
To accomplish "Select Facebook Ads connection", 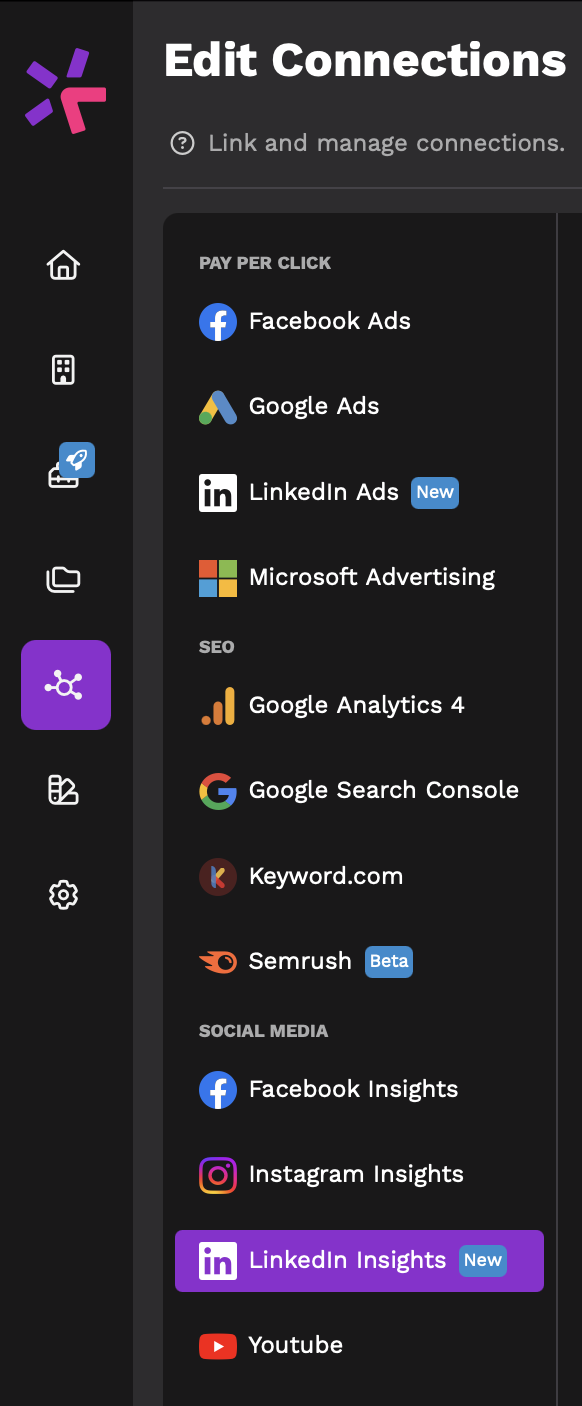I will 359,322.
